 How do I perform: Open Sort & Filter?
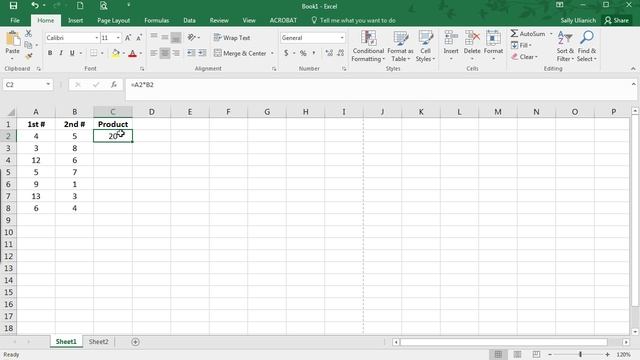(x=565, y=46)
